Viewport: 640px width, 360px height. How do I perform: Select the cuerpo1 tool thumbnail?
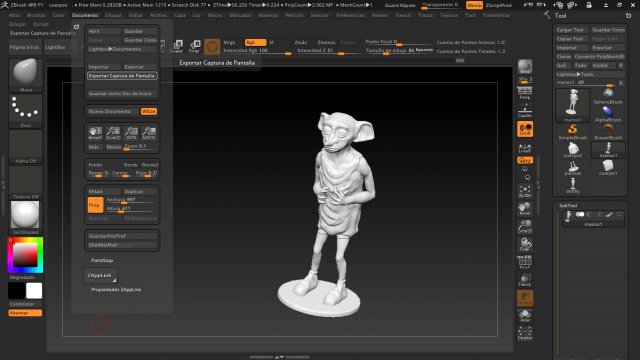[x=608, y=167]
